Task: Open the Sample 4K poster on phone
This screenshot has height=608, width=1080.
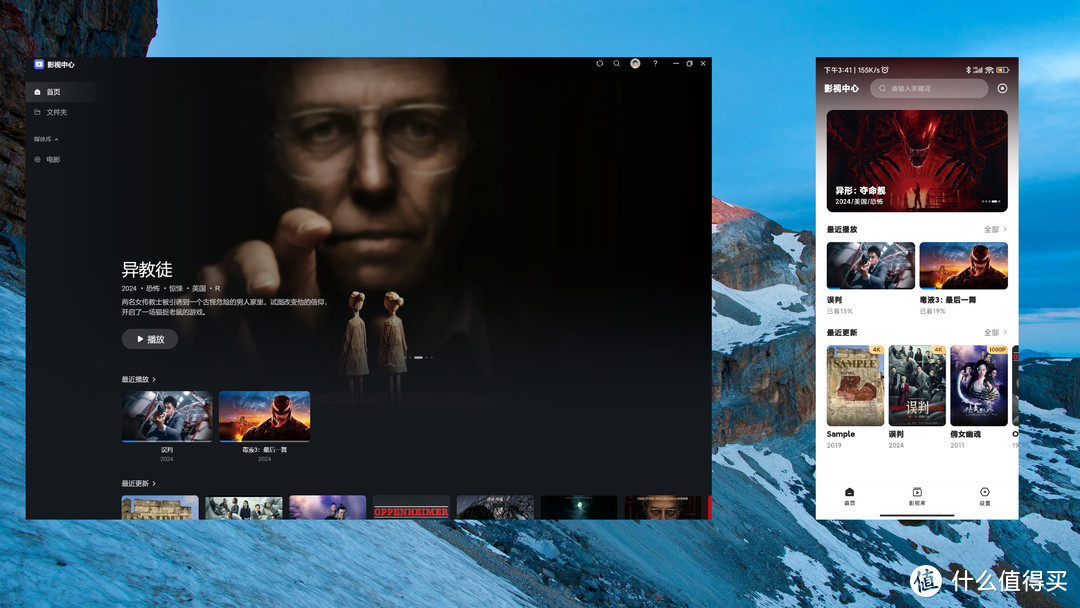Action: (855, 386)
